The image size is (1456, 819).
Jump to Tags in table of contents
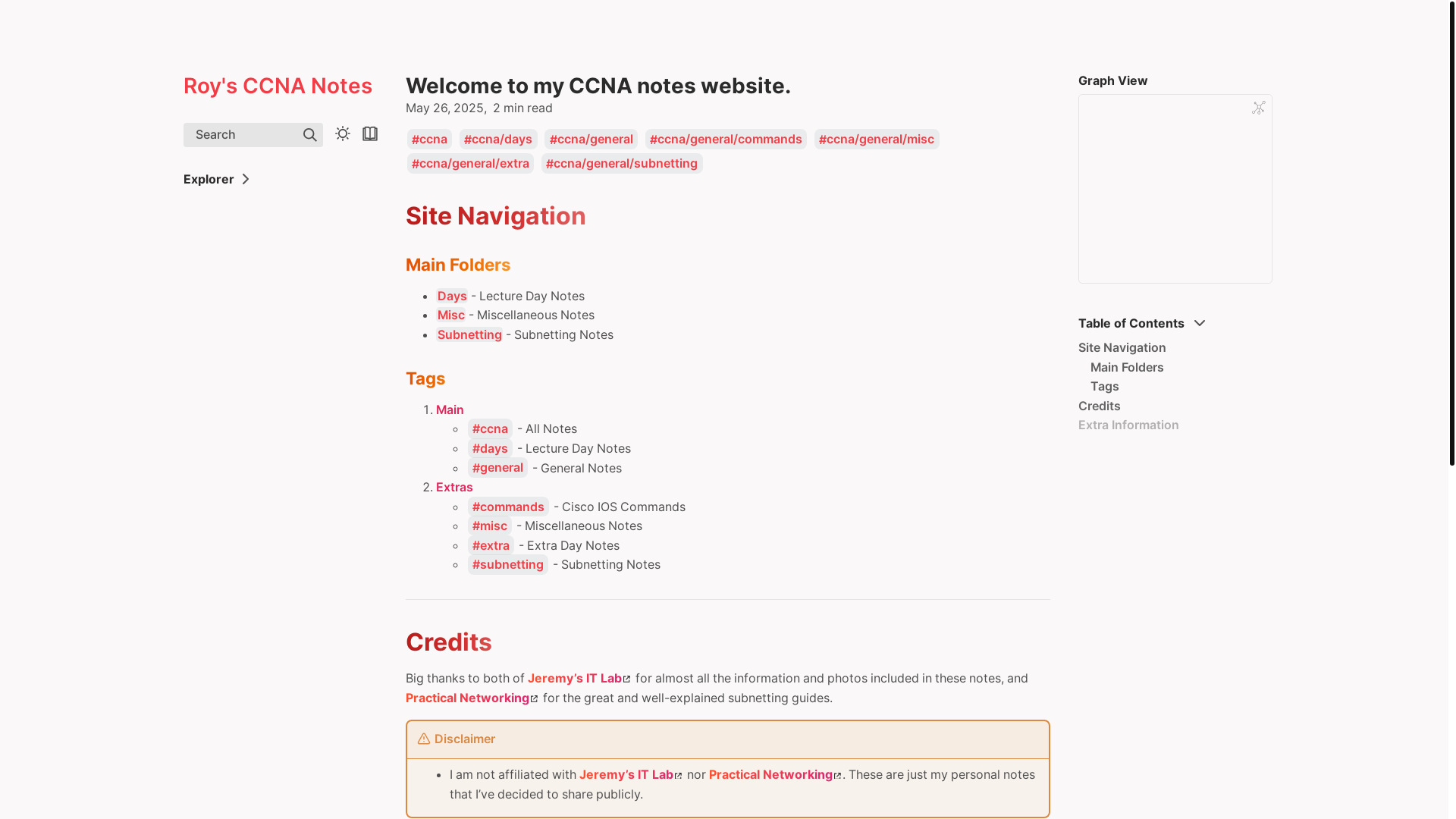(x=1105, y=386)
